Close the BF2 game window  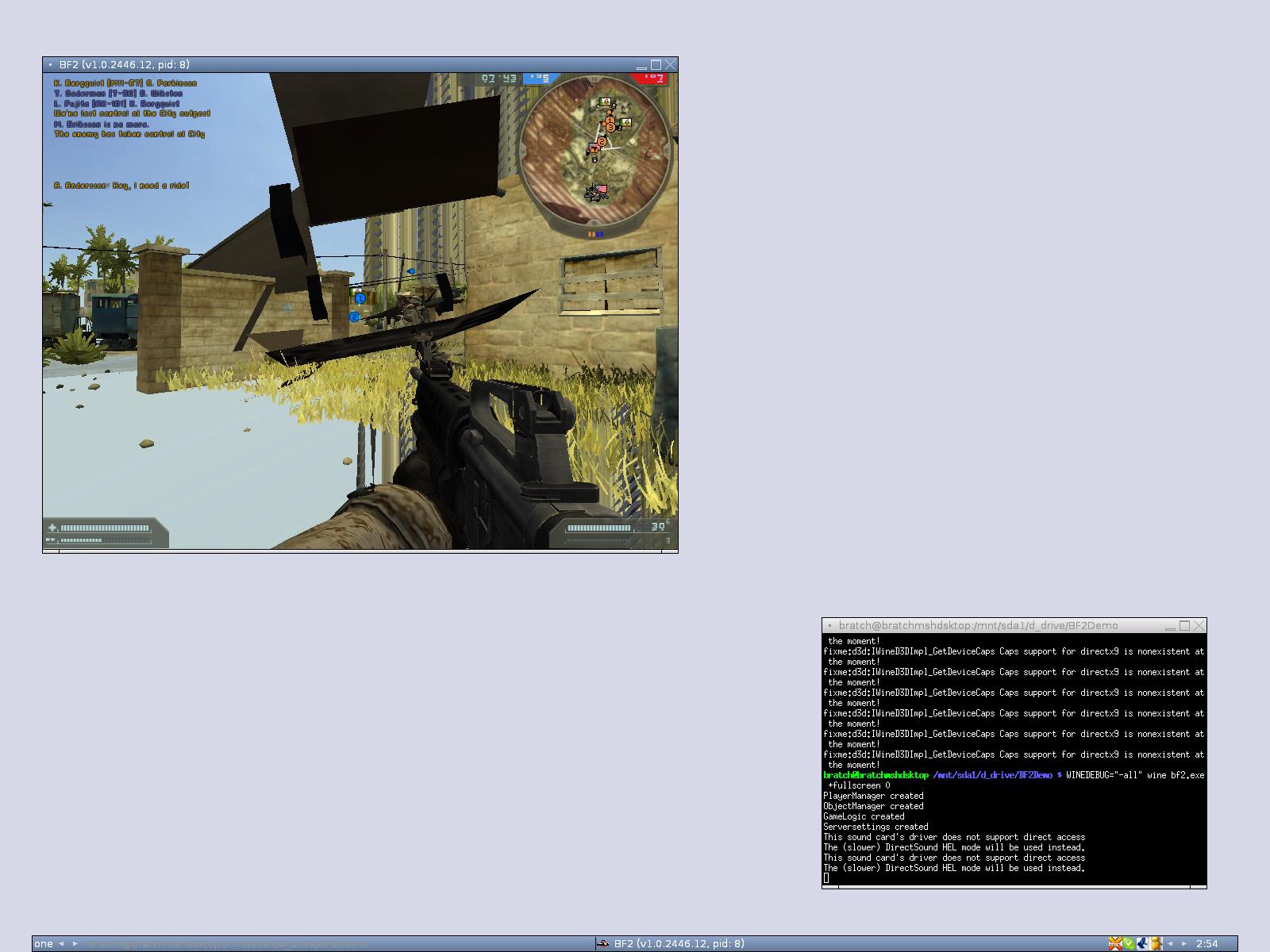pyautogui.click(x=671, y=64)
